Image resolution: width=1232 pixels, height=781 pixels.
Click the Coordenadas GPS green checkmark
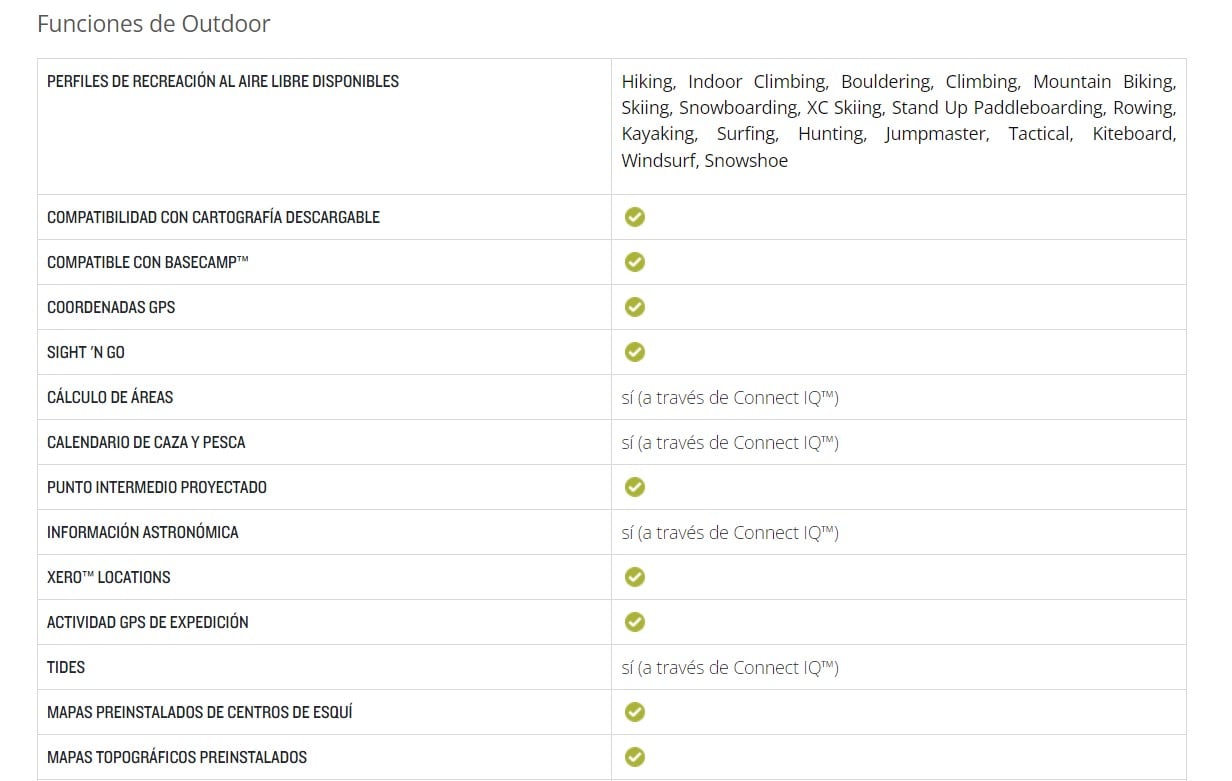[634, 307]
